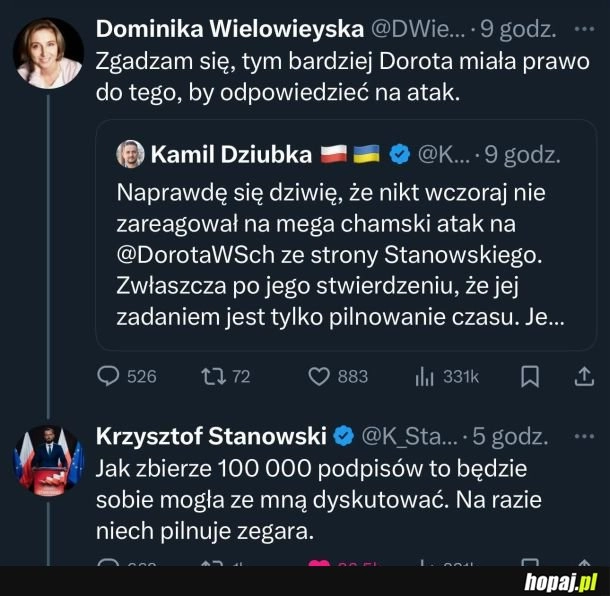Click the Krzysztof Stanowski display name
This screenshot has height=596, width=610.
pyautogui.click(x=211, y=436)
